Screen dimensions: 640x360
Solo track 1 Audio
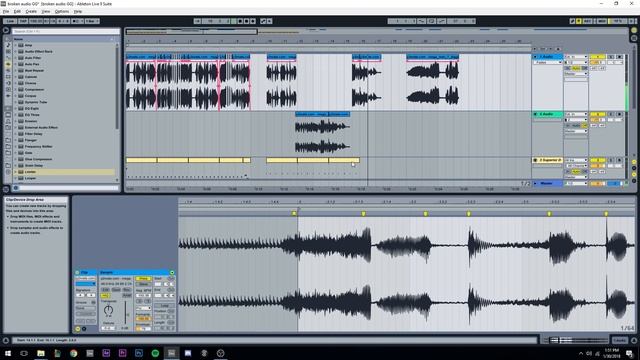tap(611, 57)
